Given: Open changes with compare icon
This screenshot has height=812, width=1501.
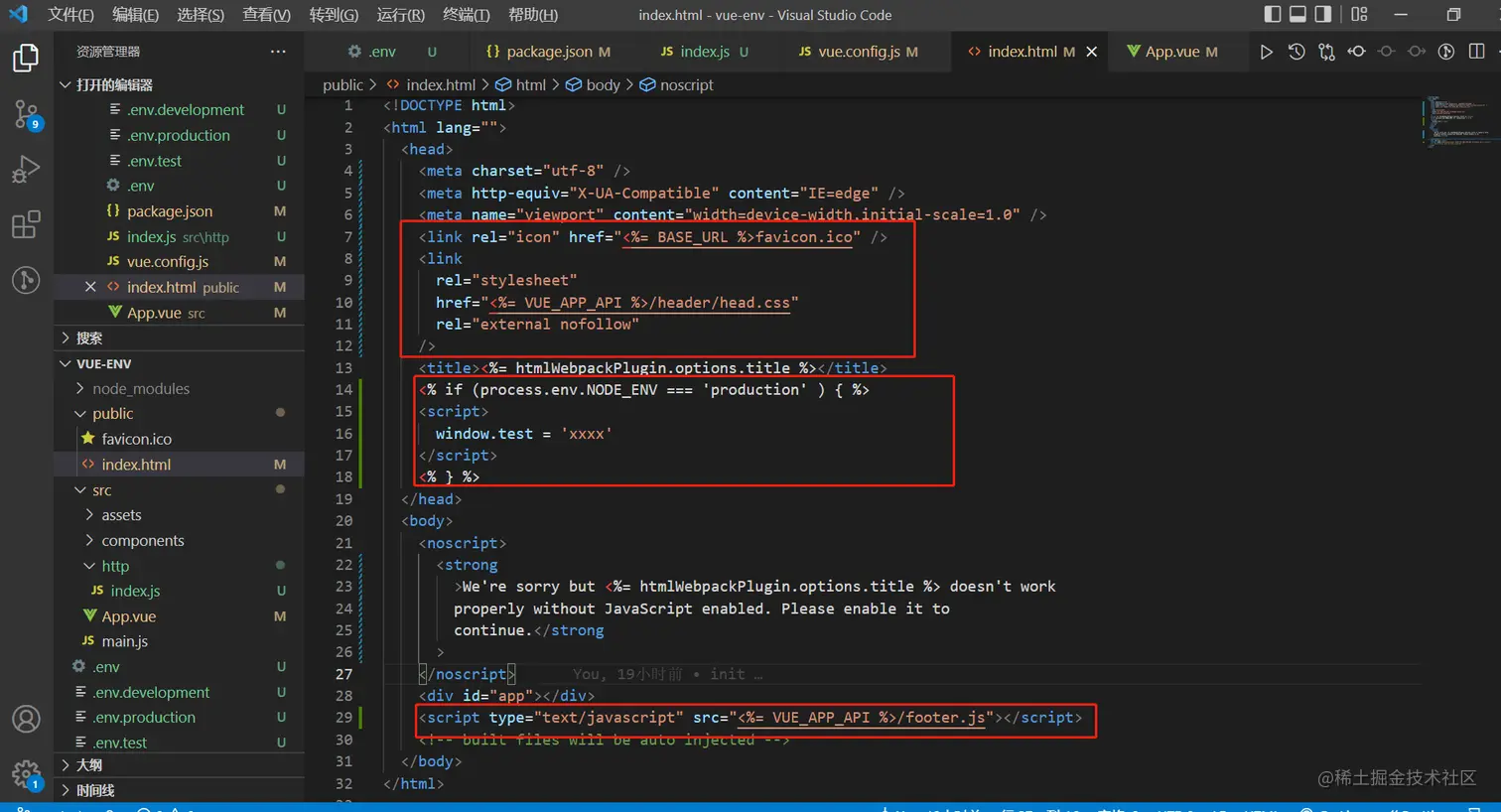Looking at the screenshot, I should pos(1326,52).
